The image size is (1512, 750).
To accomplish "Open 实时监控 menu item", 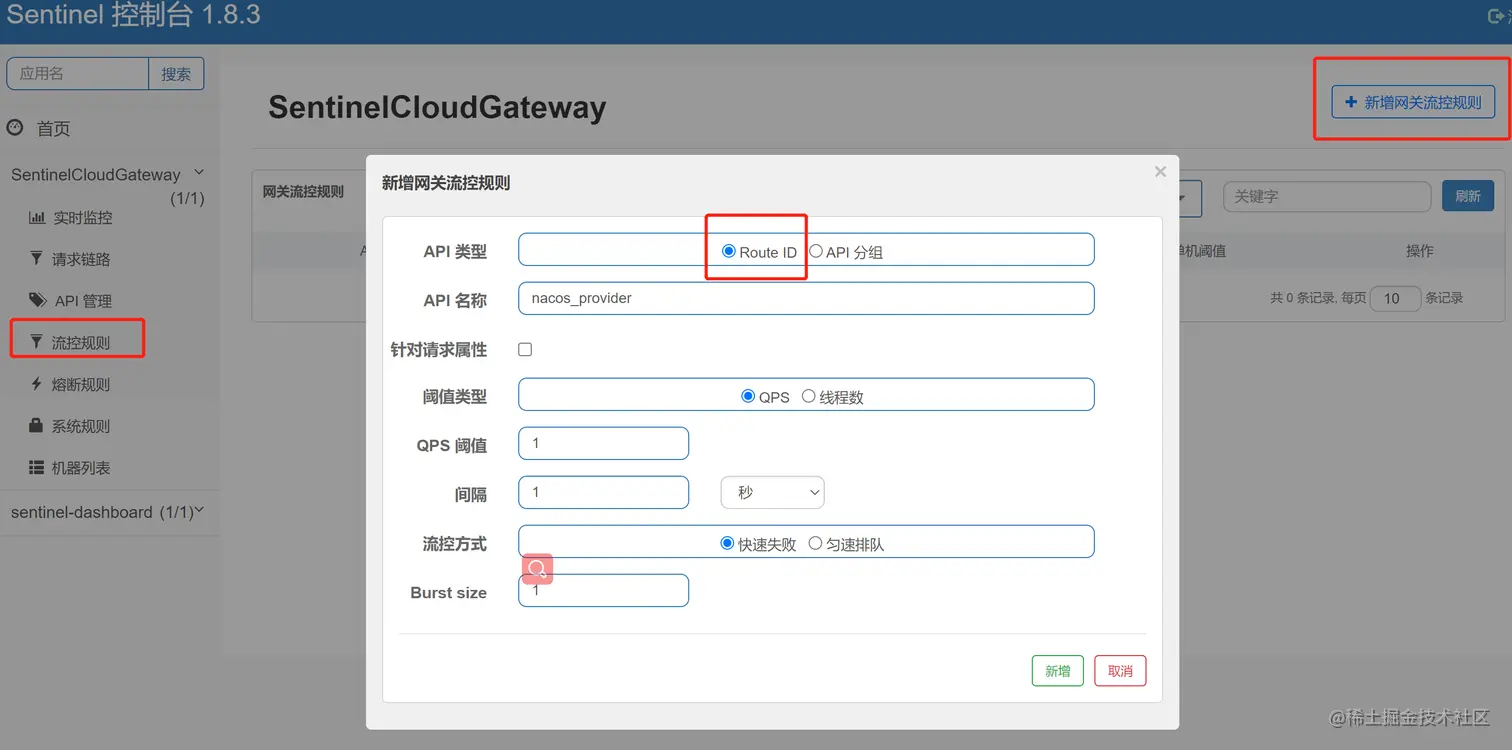I will tap(82, 217).
